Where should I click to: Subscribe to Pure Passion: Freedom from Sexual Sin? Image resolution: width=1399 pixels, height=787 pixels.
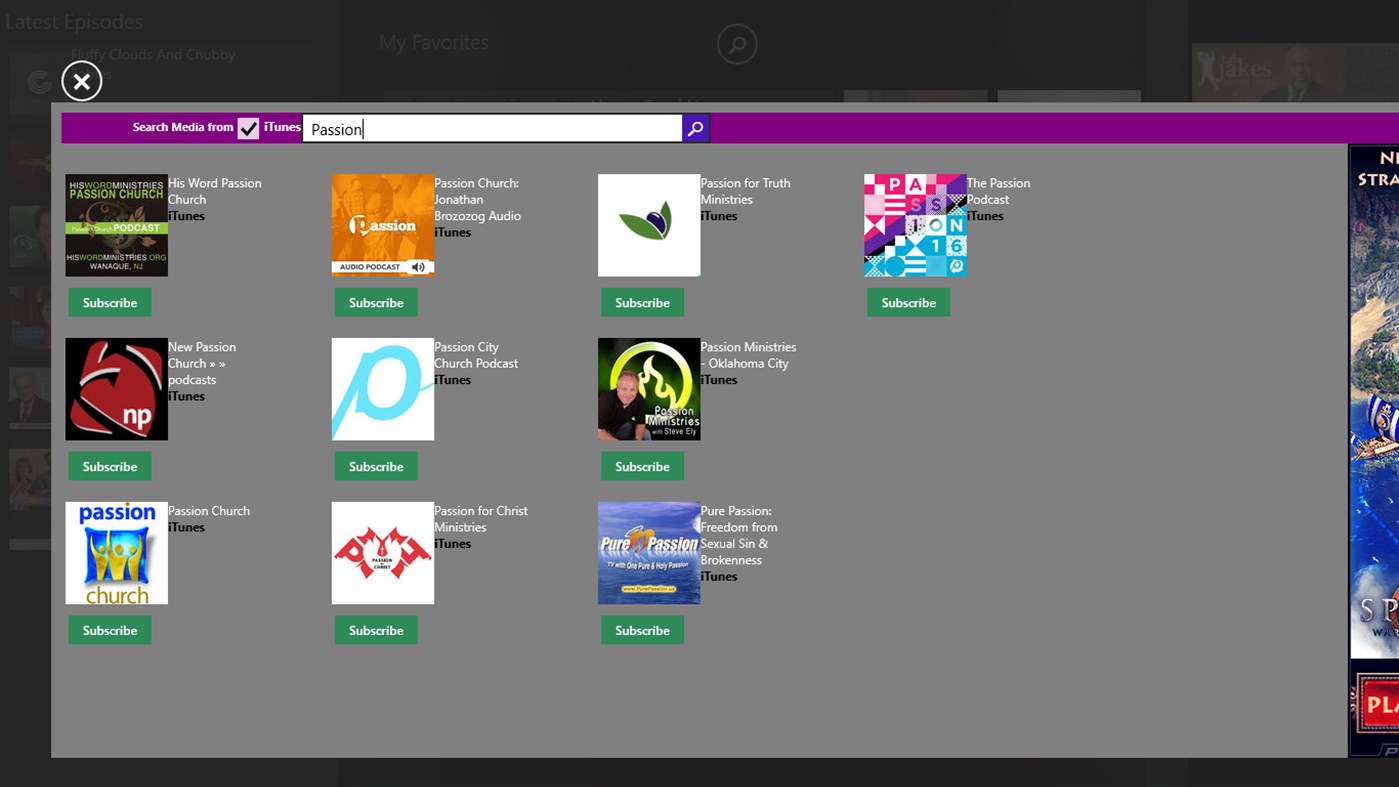point(642,630)
